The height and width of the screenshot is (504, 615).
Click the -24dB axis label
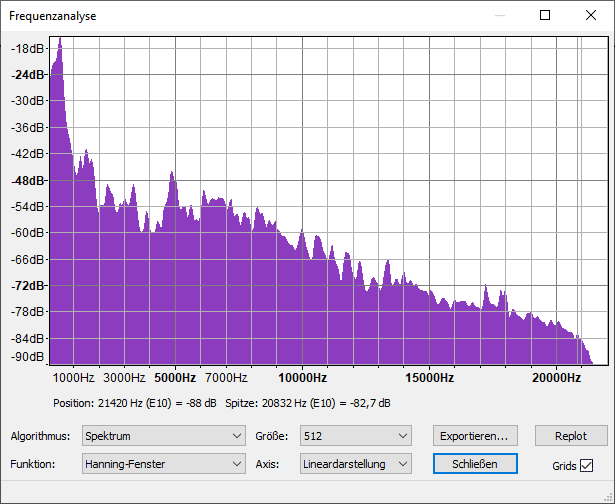click(27, 75)
